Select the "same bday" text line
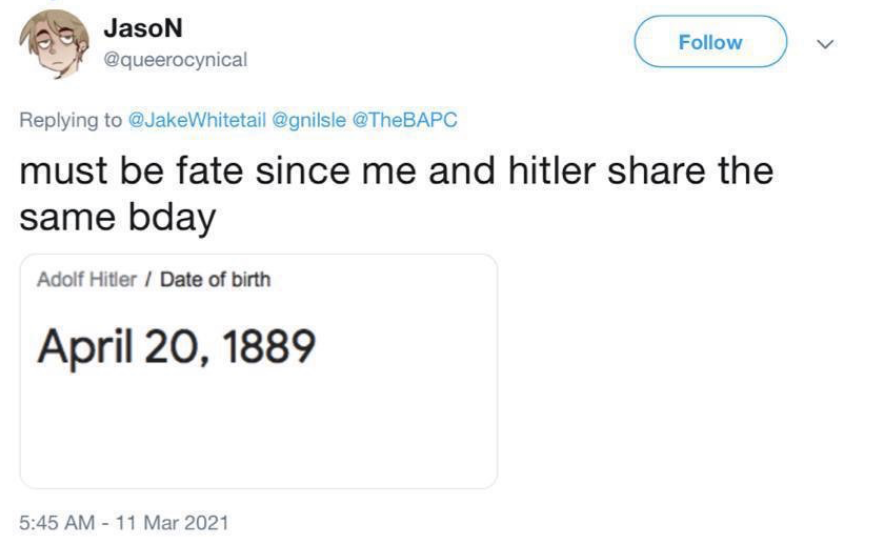This screenshot has width=872, height=537. coord(117,216)
